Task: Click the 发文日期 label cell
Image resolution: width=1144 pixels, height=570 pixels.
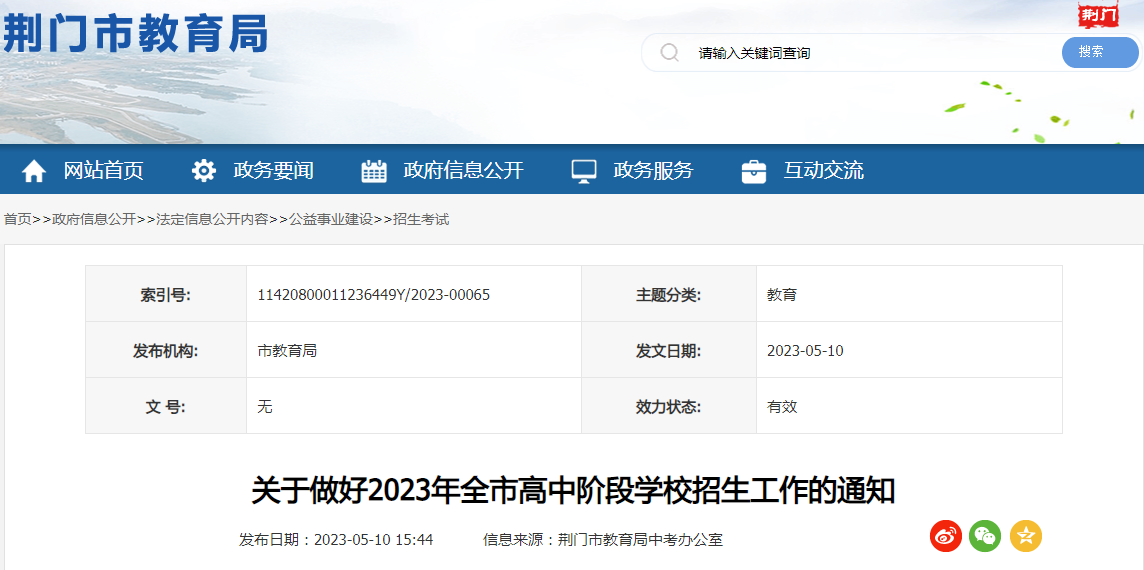Action: pyautogui.click(x=669, y=350)
